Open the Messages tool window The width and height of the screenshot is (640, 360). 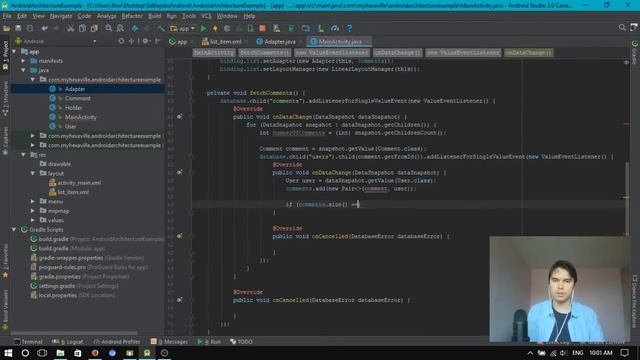169,342
